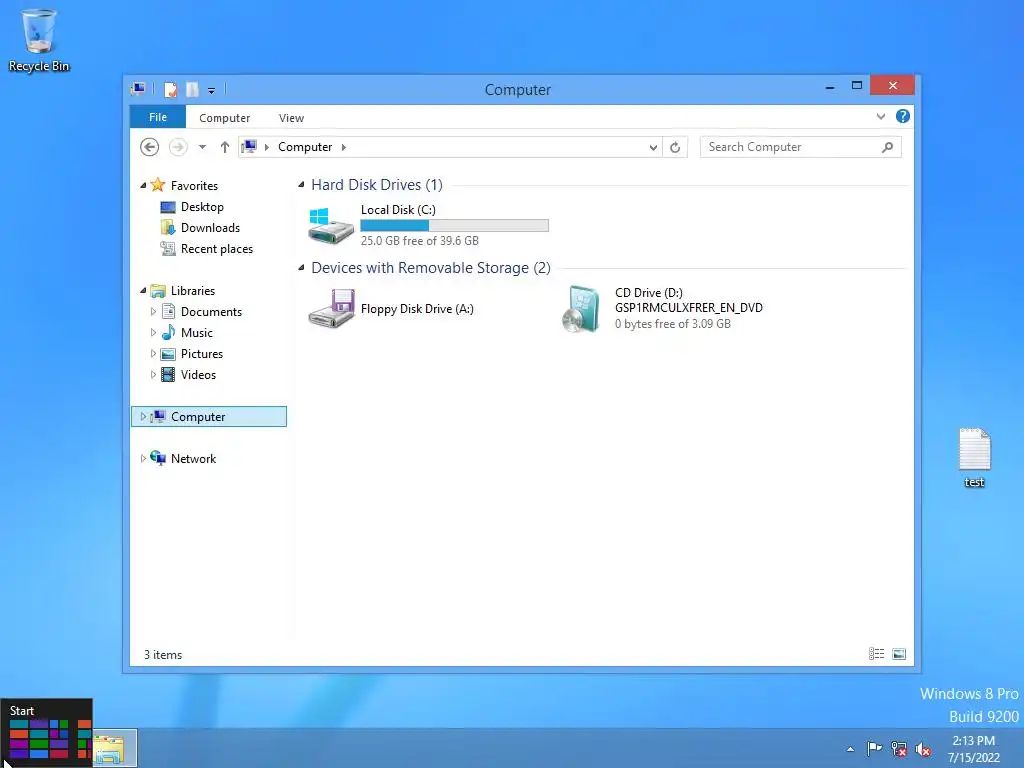The height and width of the screenshot is (768, 1024).
Task: Click the search magnifier icon
Action: [887, 147]
